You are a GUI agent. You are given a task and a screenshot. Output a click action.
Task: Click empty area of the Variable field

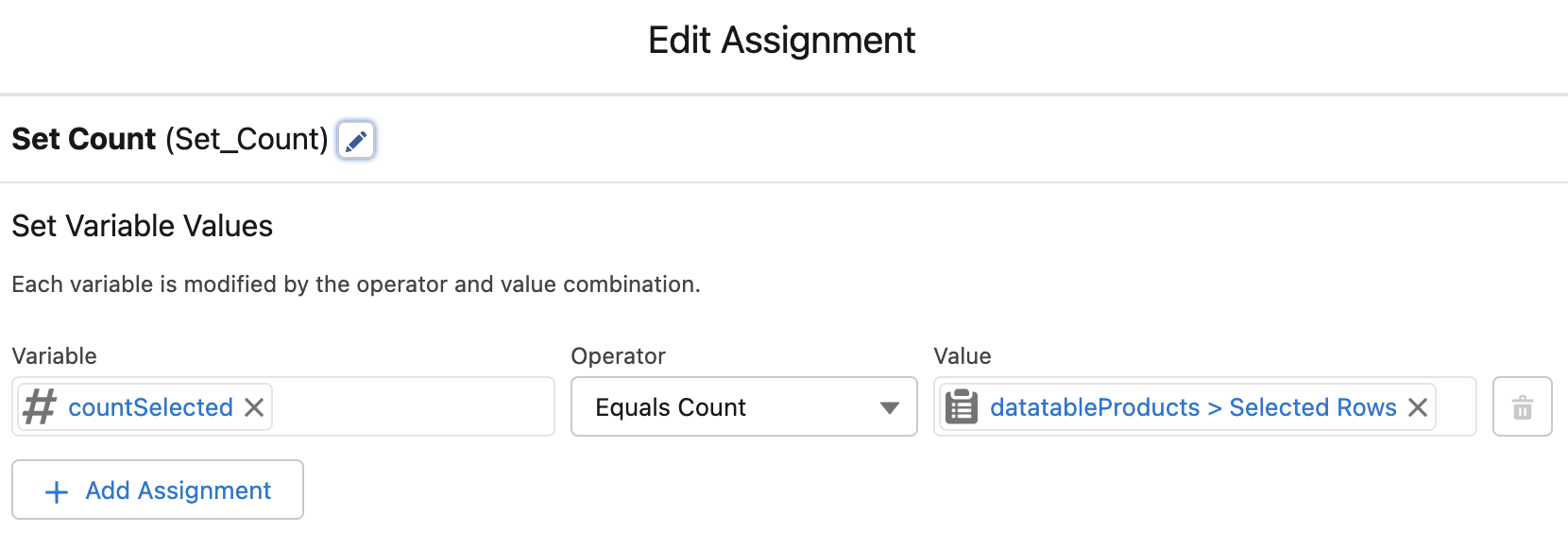tap(411, 407)
